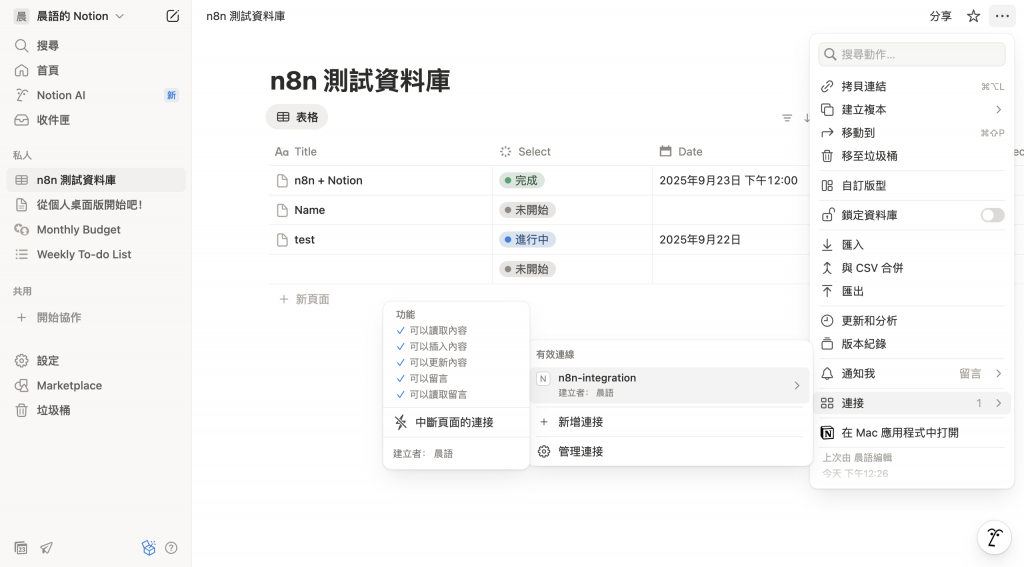Image resolution: width=1024 pixels, height=567 pixels.
Task: Open the n8n + Notion row
Action: [328, 180]
